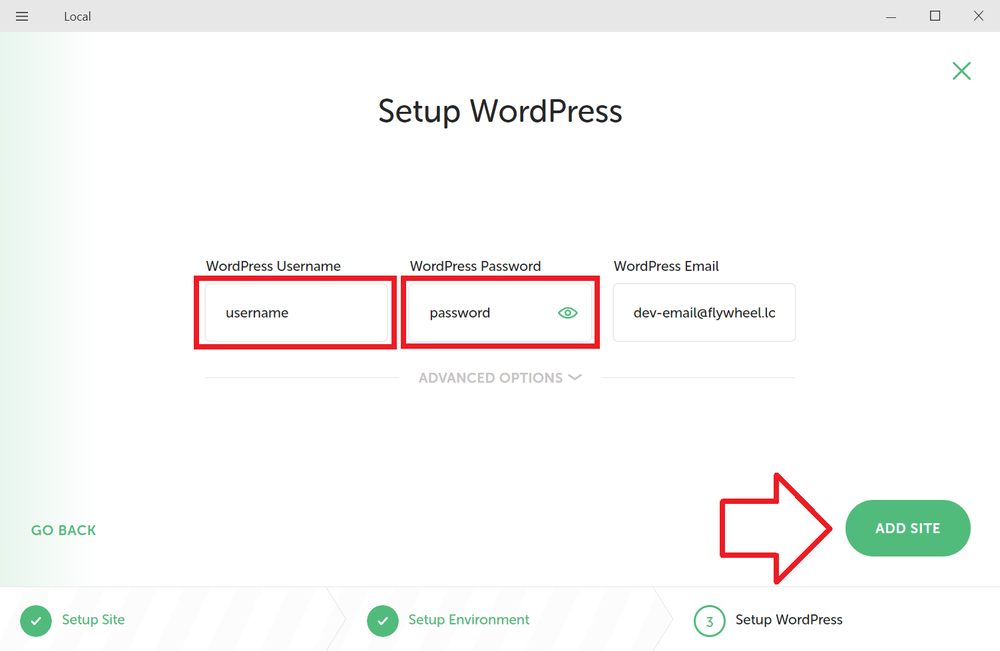
Task: Go back to the previous step
Action: coord(64,530)
